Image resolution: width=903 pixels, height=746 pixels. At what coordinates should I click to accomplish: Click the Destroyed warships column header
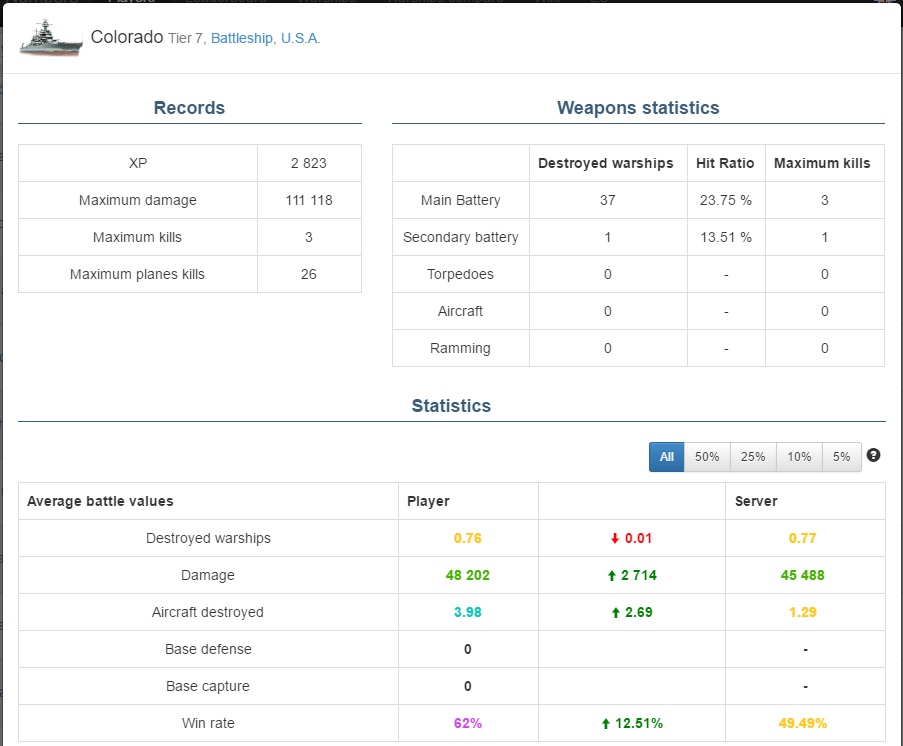(x=605, y=163)
